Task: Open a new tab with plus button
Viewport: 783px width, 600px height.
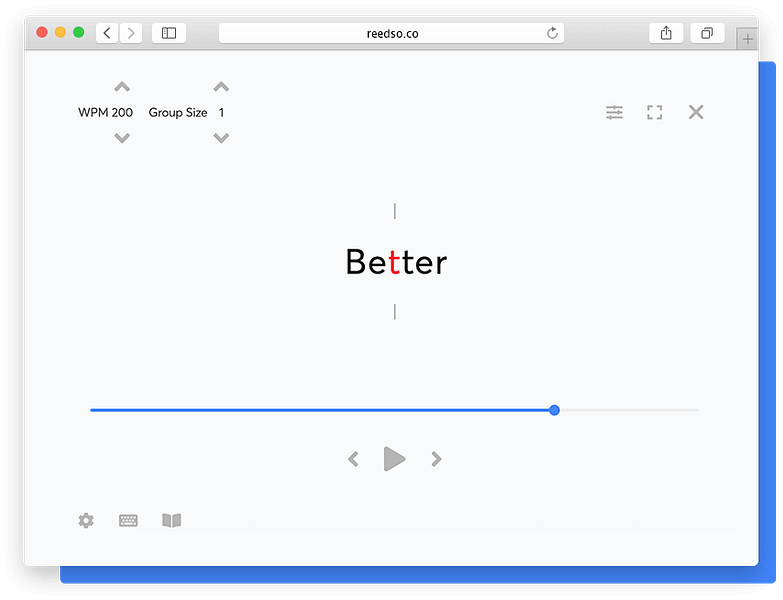Action: tap(747, 39)
